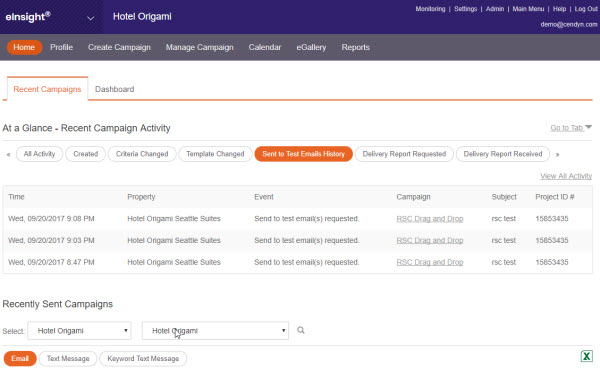Open the Reports menu
600x372 pixels.
coord(355,47)
